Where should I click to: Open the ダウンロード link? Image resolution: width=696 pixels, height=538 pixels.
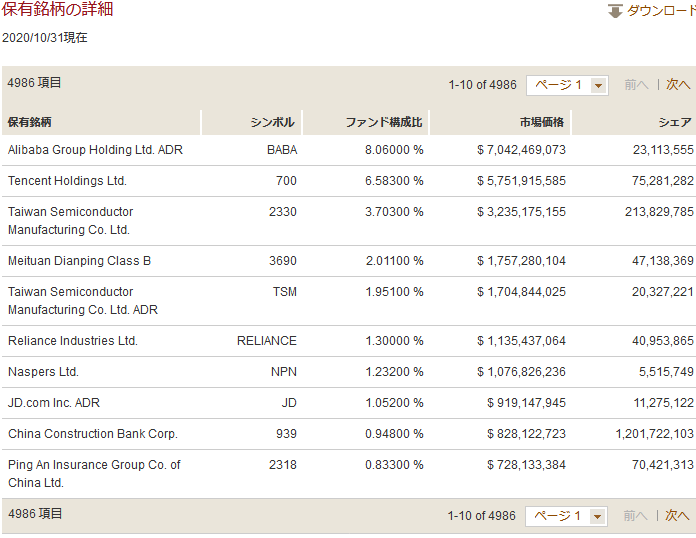coord(661,11)
